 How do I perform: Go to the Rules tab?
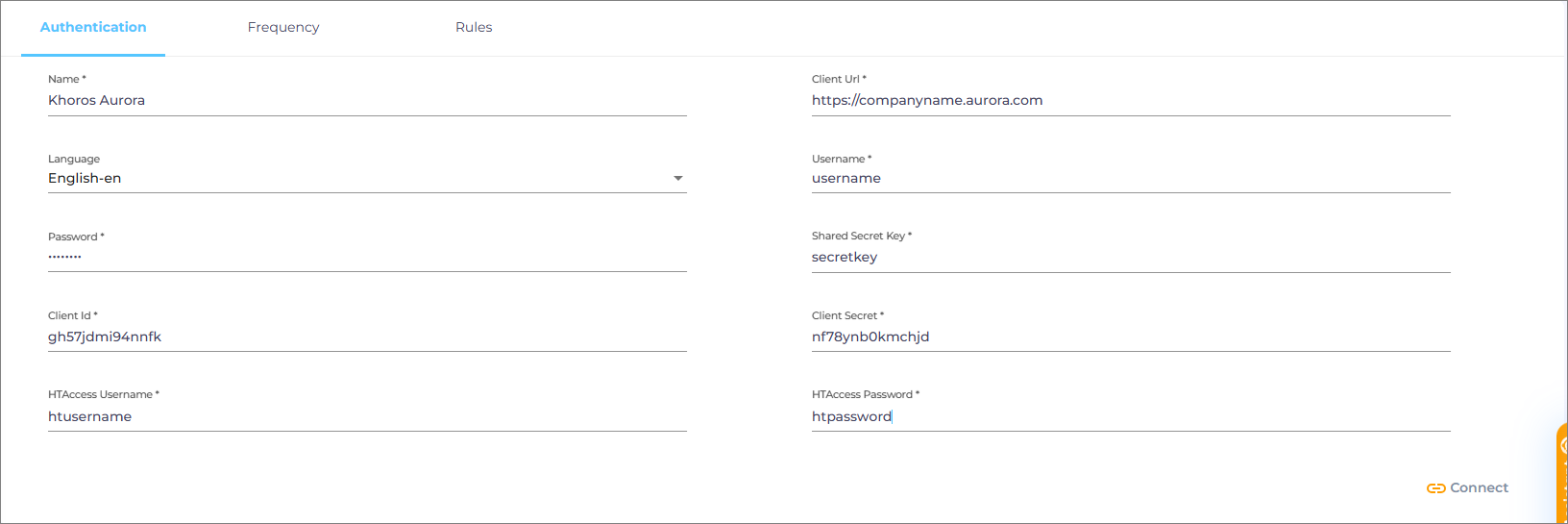point(474,28)
